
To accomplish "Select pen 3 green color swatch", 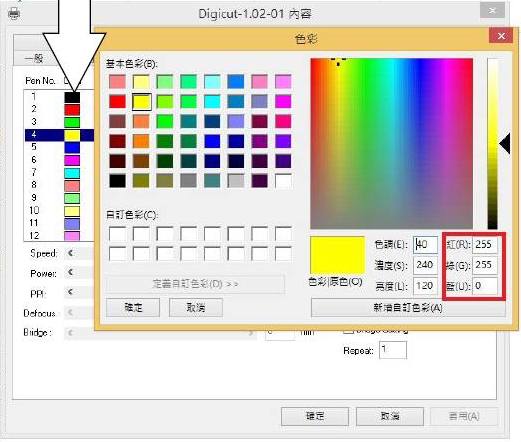I will click(x=72, y=122).
